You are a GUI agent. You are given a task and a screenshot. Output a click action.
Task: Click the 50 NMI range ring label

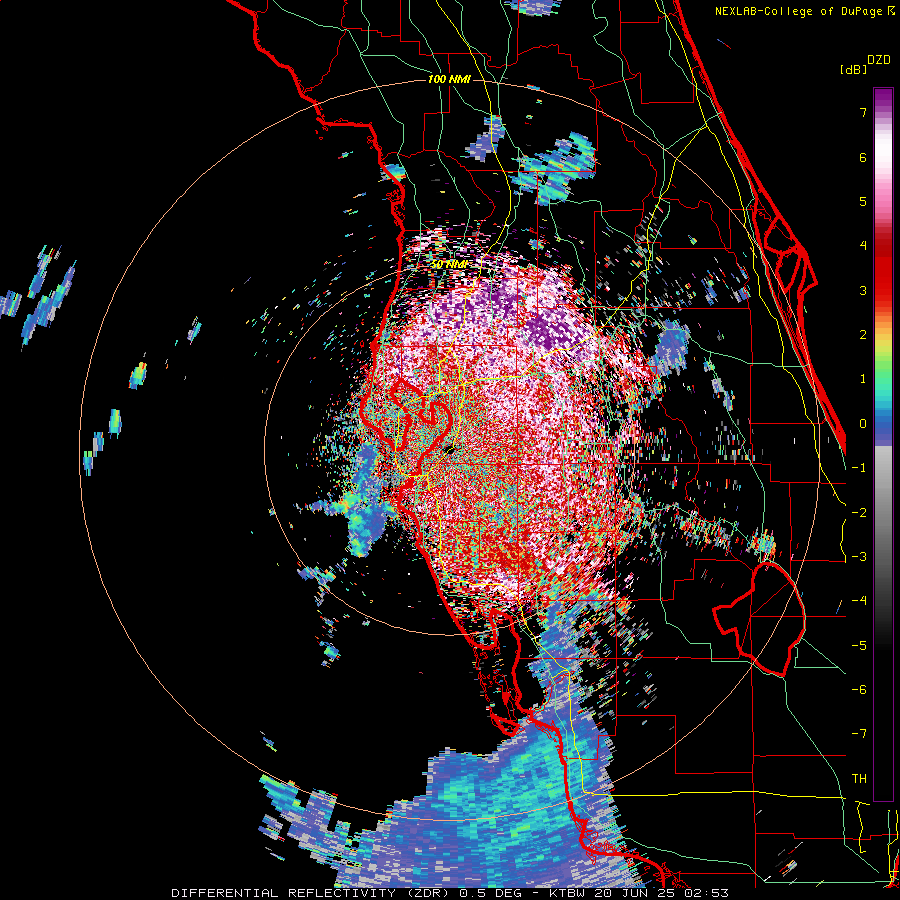pos(449,265)
